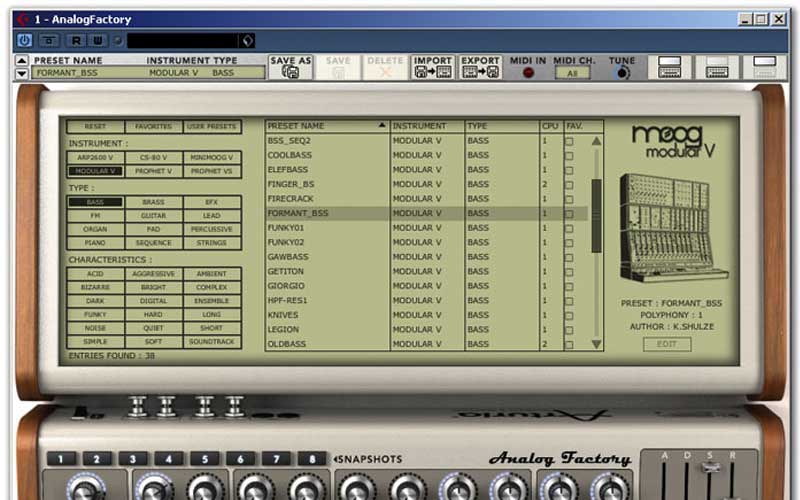Step to next preset with down arrow
The image size is (800, 500).
click(x=21, y=73)
